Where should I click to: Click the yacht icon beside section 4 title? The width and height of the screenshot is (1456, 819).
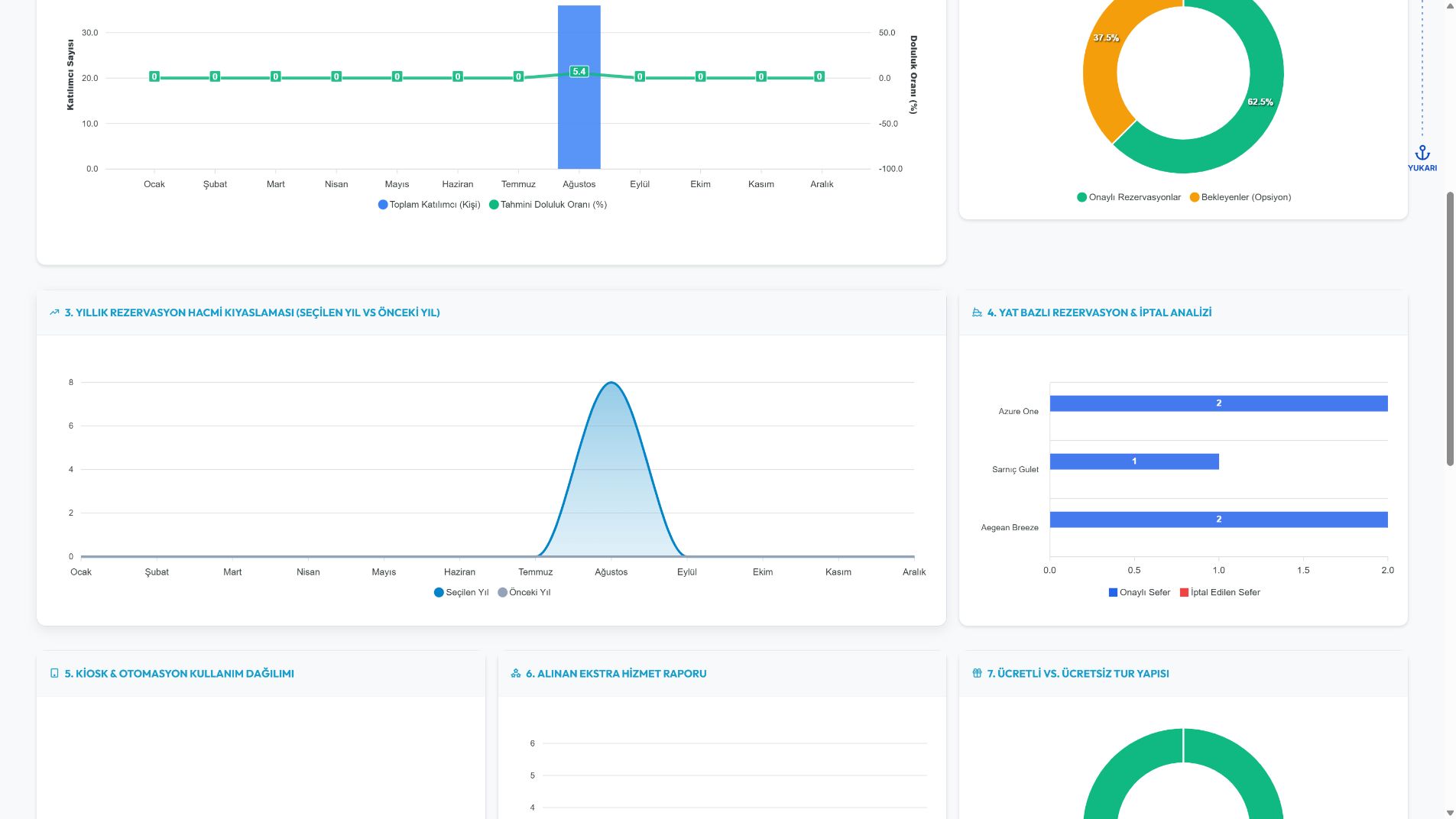pyautogui.click(x=977, y=312)
